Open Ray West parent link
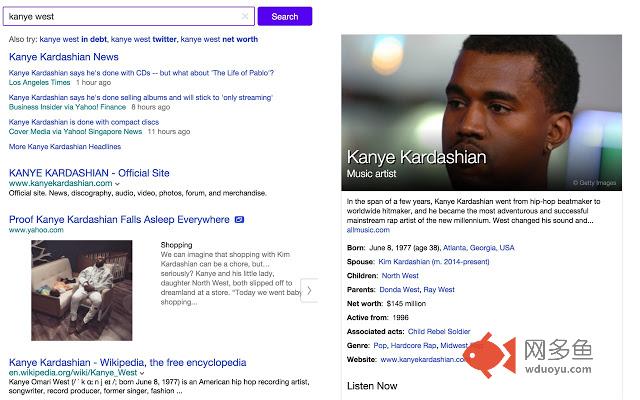Viewport: 640px width, 400px height. (439, 289)
